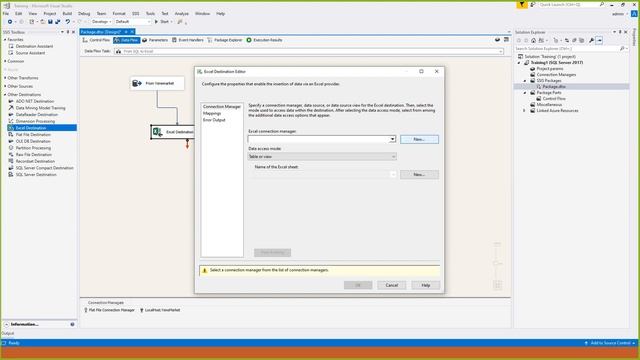This screenshot has width=640, height=360.
Task: Select OLE DB Destination toolbox item
Action: pyautogui.click(x=33, y=141)
